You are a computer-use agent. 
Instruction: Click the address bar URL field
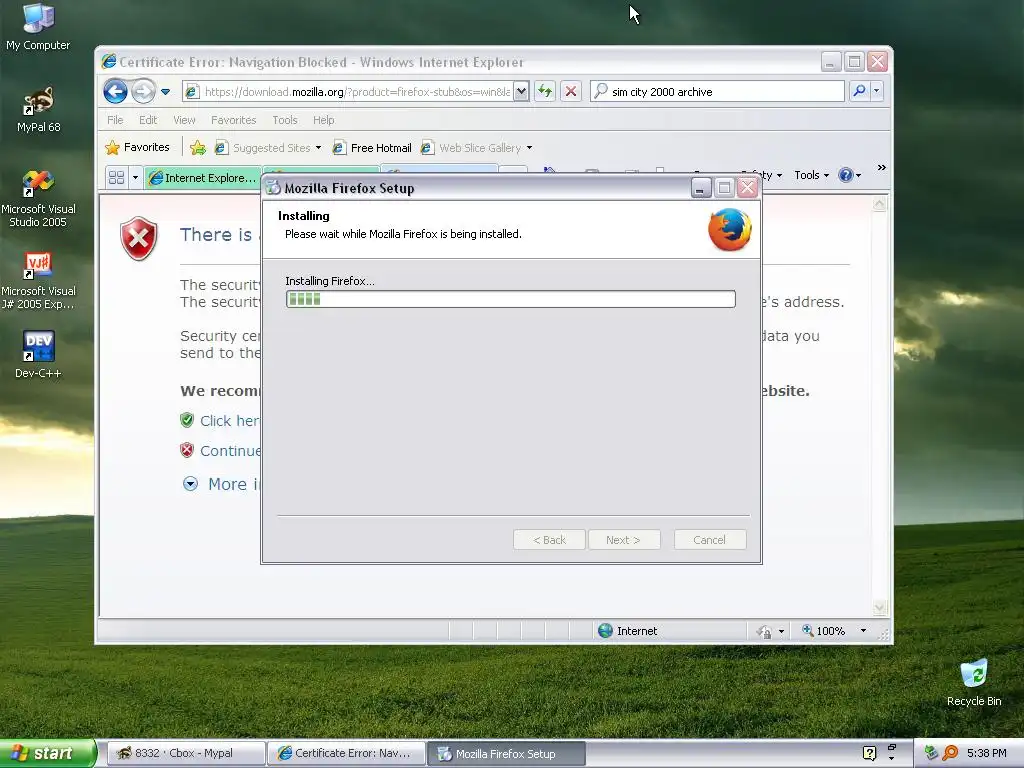pos(348,92)
